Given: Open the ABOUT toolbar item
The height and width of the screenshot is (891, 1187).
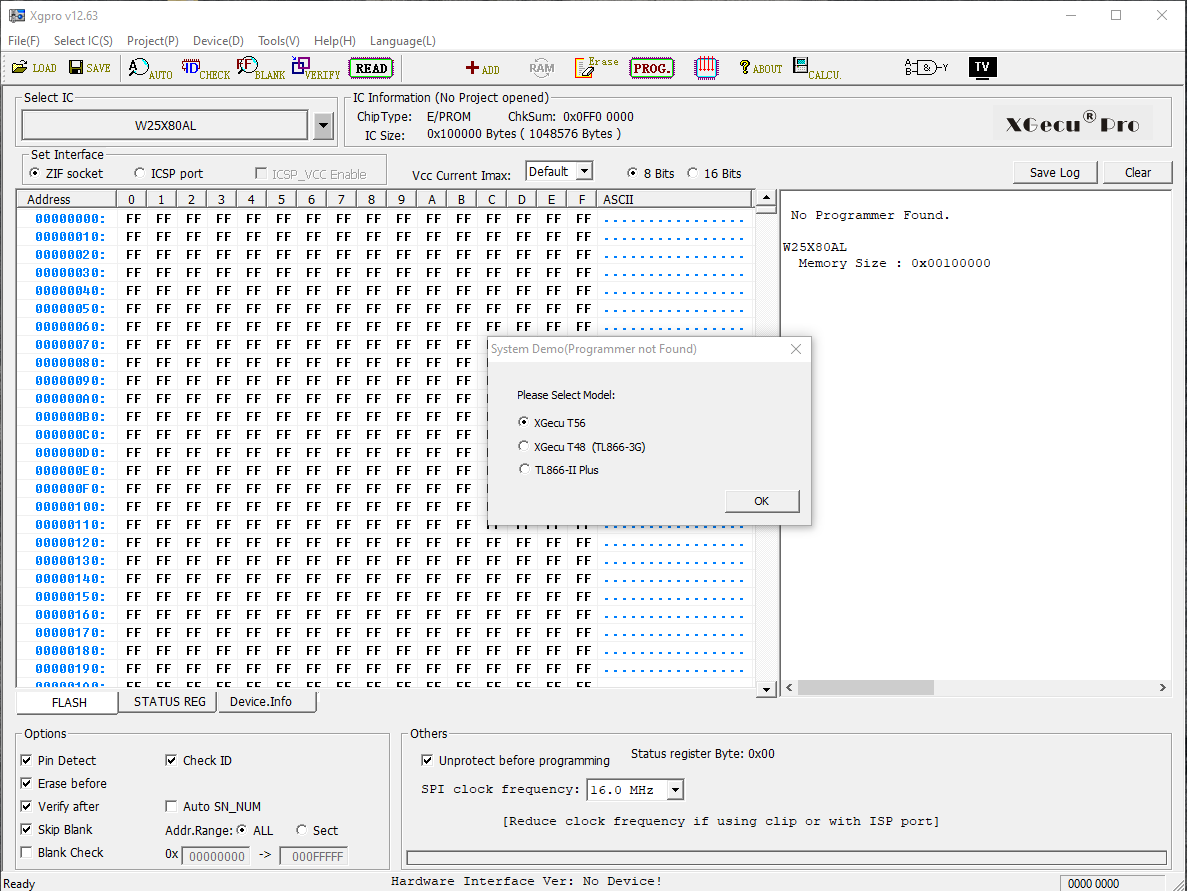Looking at the screenshot, I should 761,68.
